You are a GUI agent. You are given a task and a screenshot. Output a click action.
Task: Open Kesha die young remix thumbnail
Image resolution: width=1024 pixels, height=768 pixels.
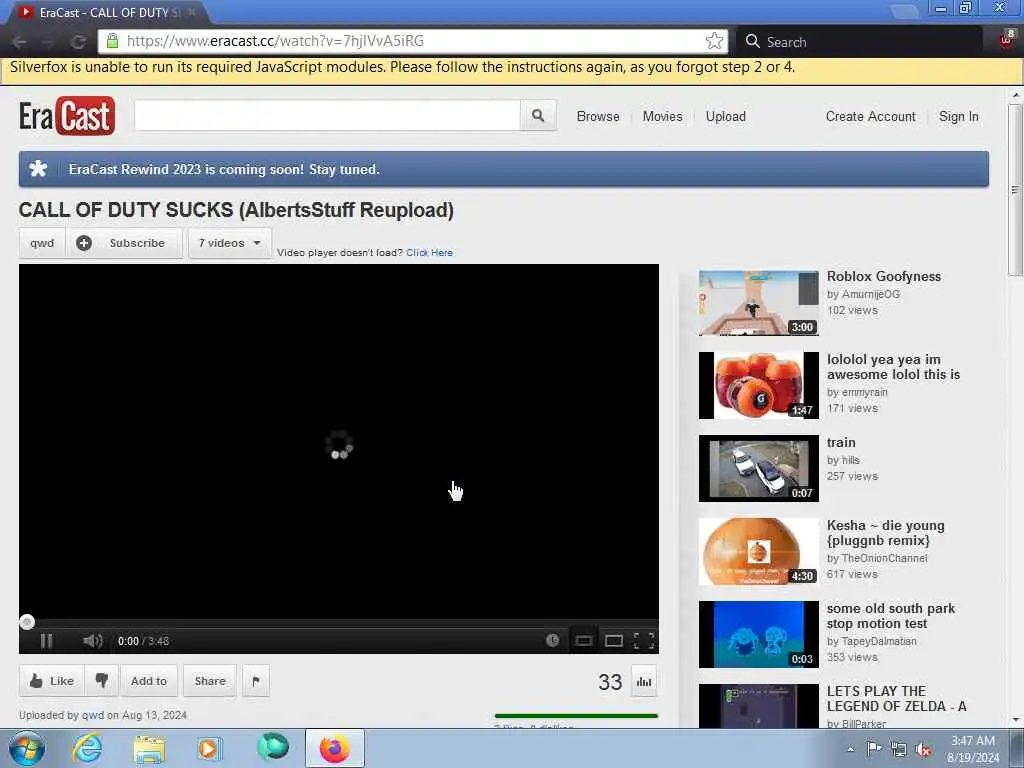point(759,552)
